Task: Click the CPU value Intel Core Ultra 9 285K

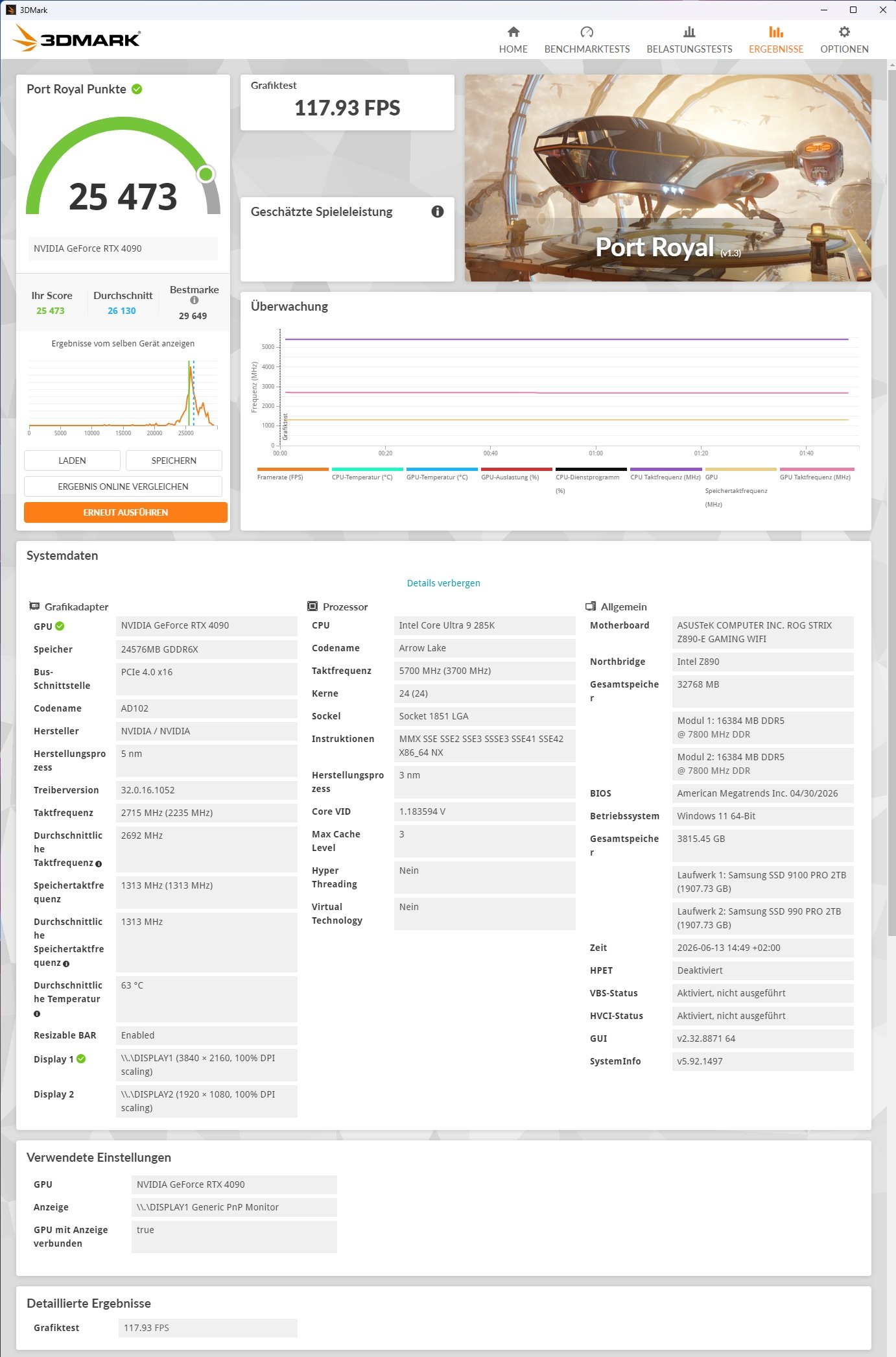Action: (x=484, y=625)
